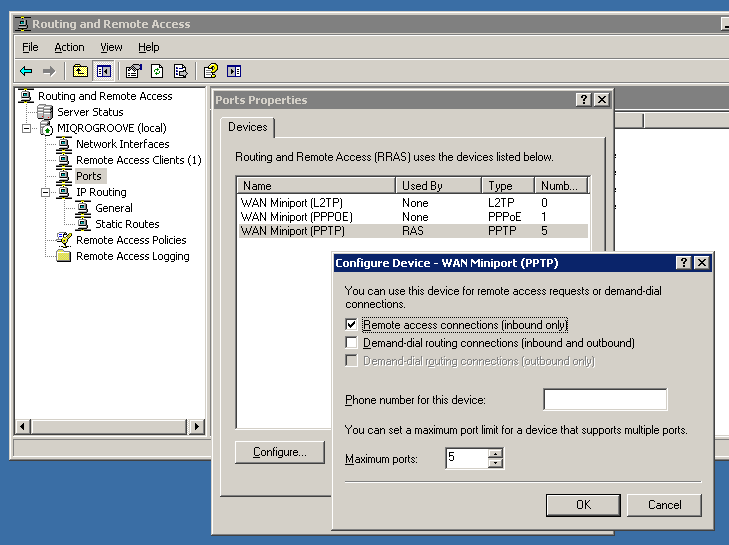
Task: Click the Phone number for this device field
Action: tap(605, 399)
